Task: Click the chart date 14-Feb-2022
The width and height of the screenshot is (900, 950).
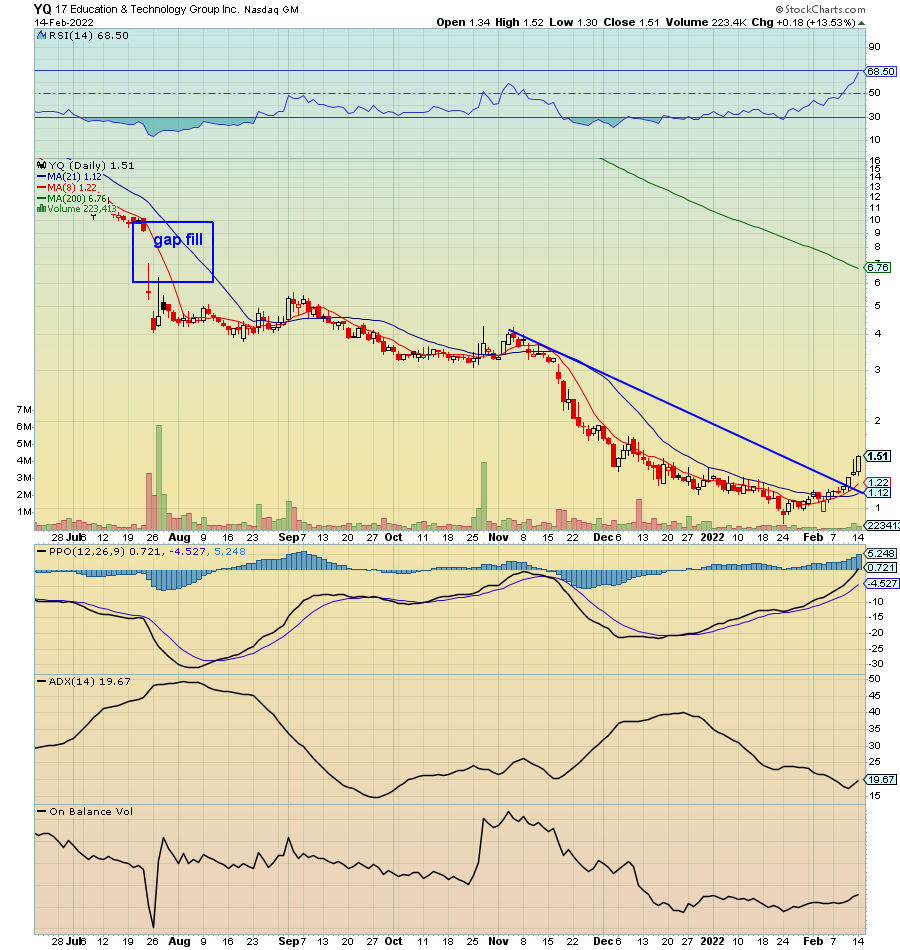Action: [x=64, y=22]
